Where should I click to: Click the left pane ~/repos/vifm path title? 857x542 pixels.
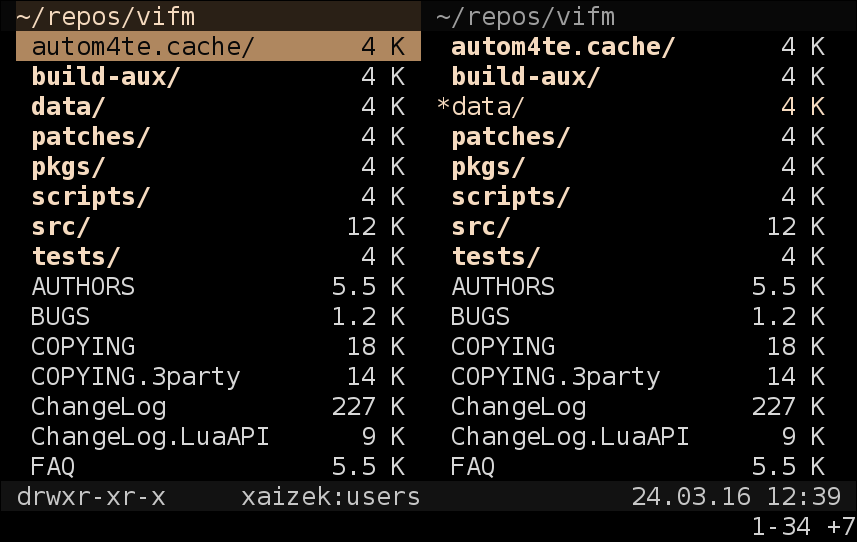coord(106,16)
